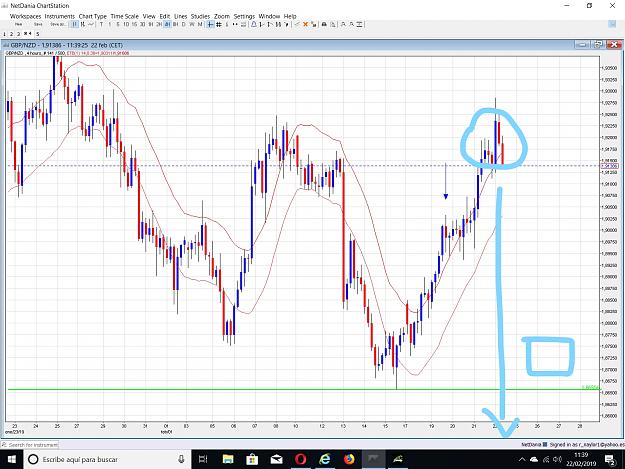Select the 10 minute time scale
Image resolution: width=625 pixels, height=469 pixels.
(x=126, y=24)
